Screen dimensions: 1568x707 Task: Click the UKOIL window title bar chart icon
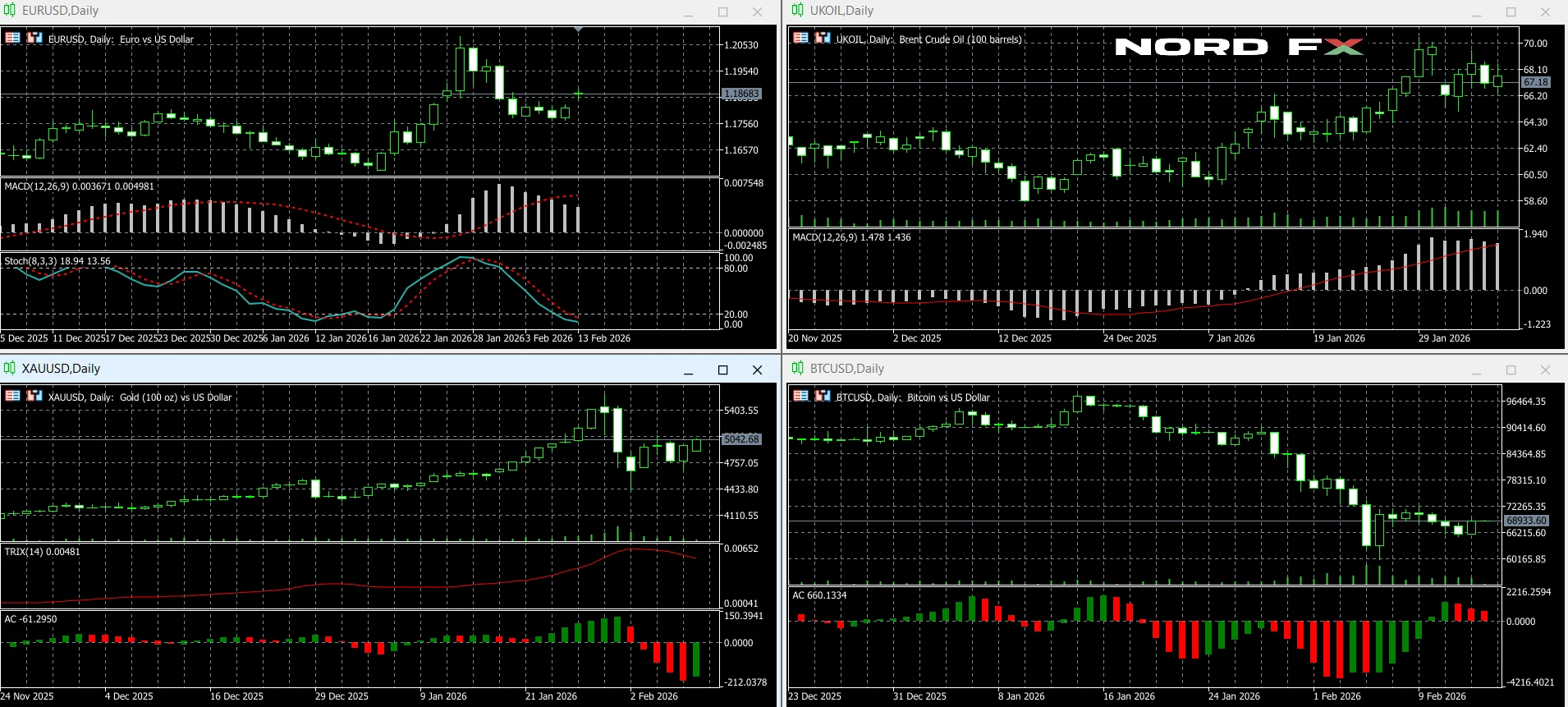tap(798, 11)
